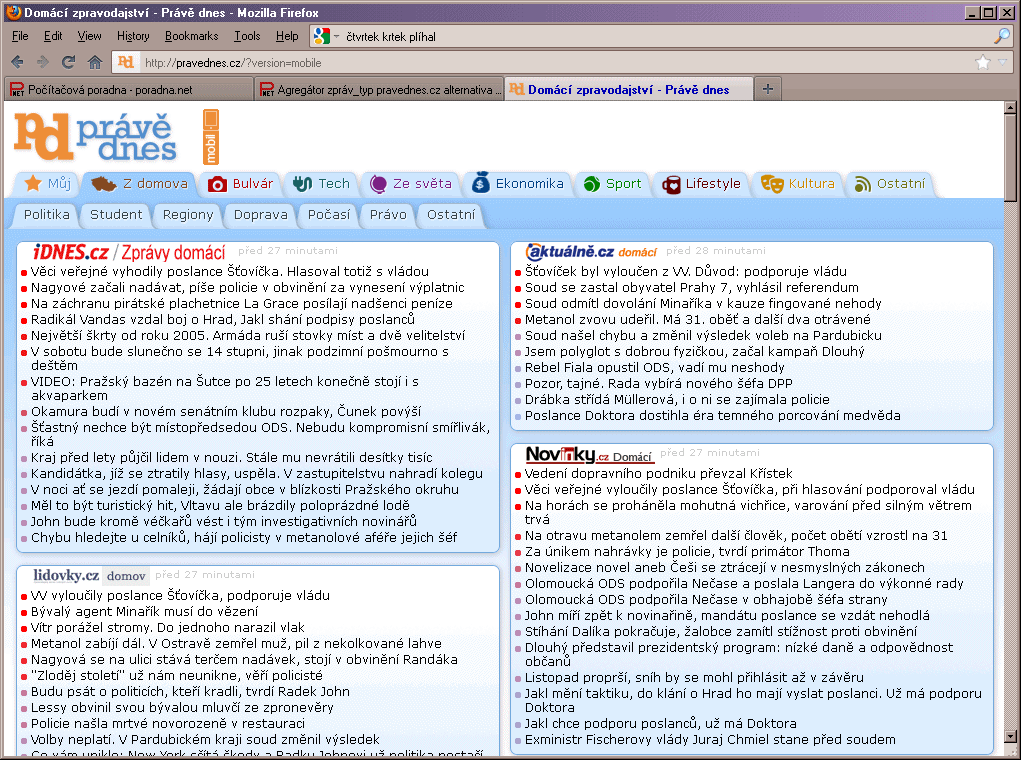Open the search engine selector dropdown
Viewport: 1021px width, 760px height.
click(x=326, y=36)
